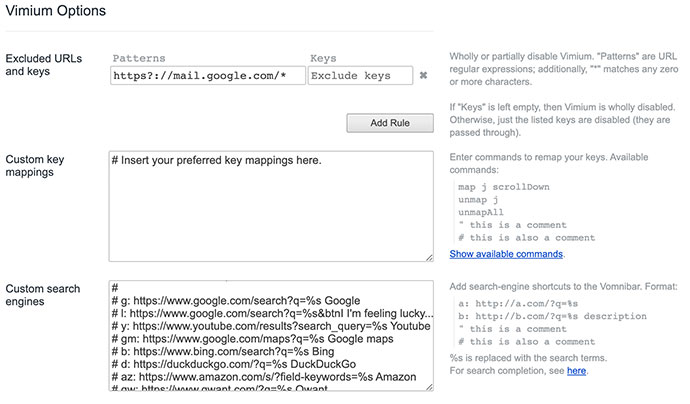Click inside the custom key mappings textarea
690x404 pixels.
(270, 206)
